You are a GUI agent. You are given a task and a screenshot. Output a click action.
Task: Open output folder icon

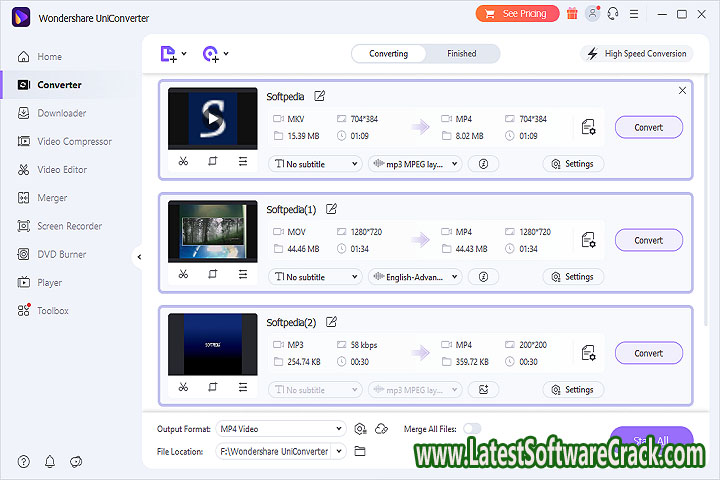point(360,452)
